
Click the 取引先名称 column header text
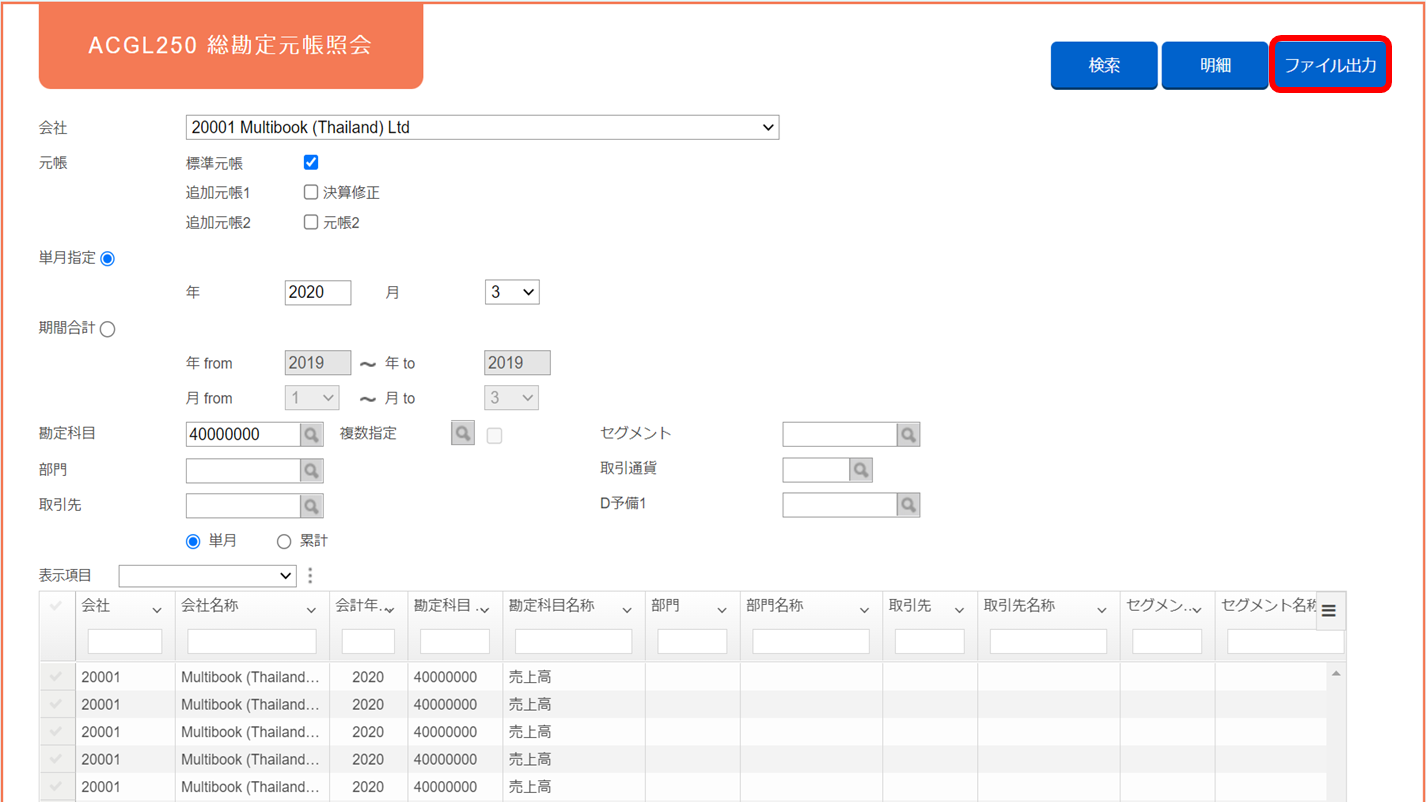point(1019,606)
